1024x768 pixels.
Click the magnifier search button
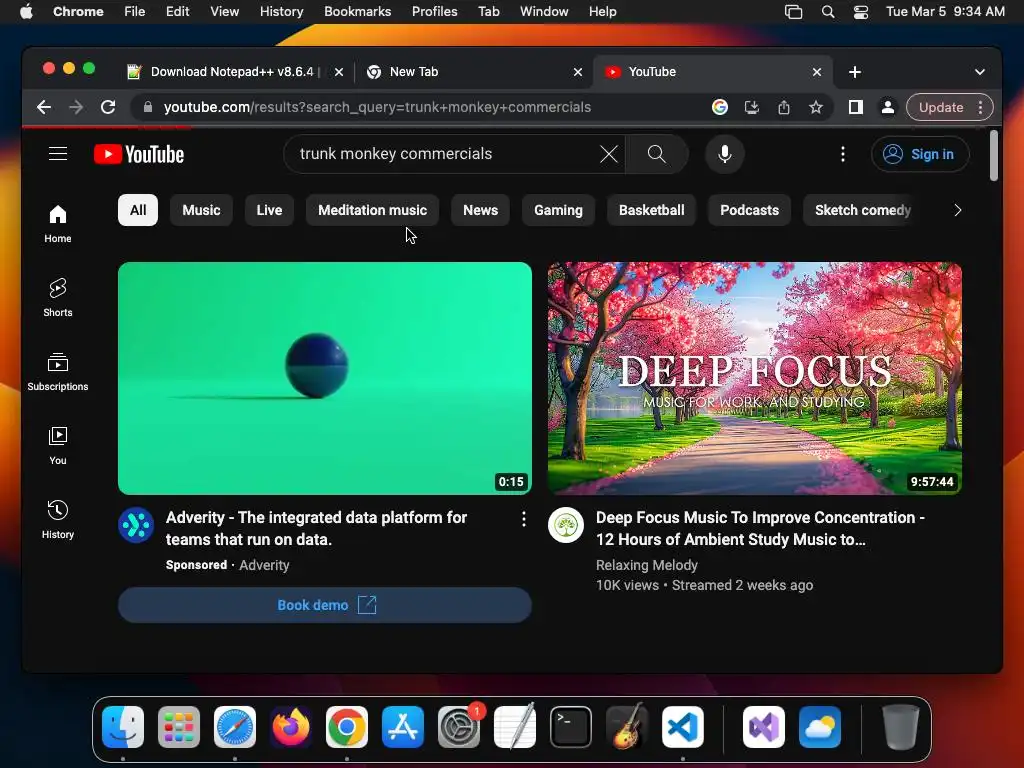(x=656, y=154)
